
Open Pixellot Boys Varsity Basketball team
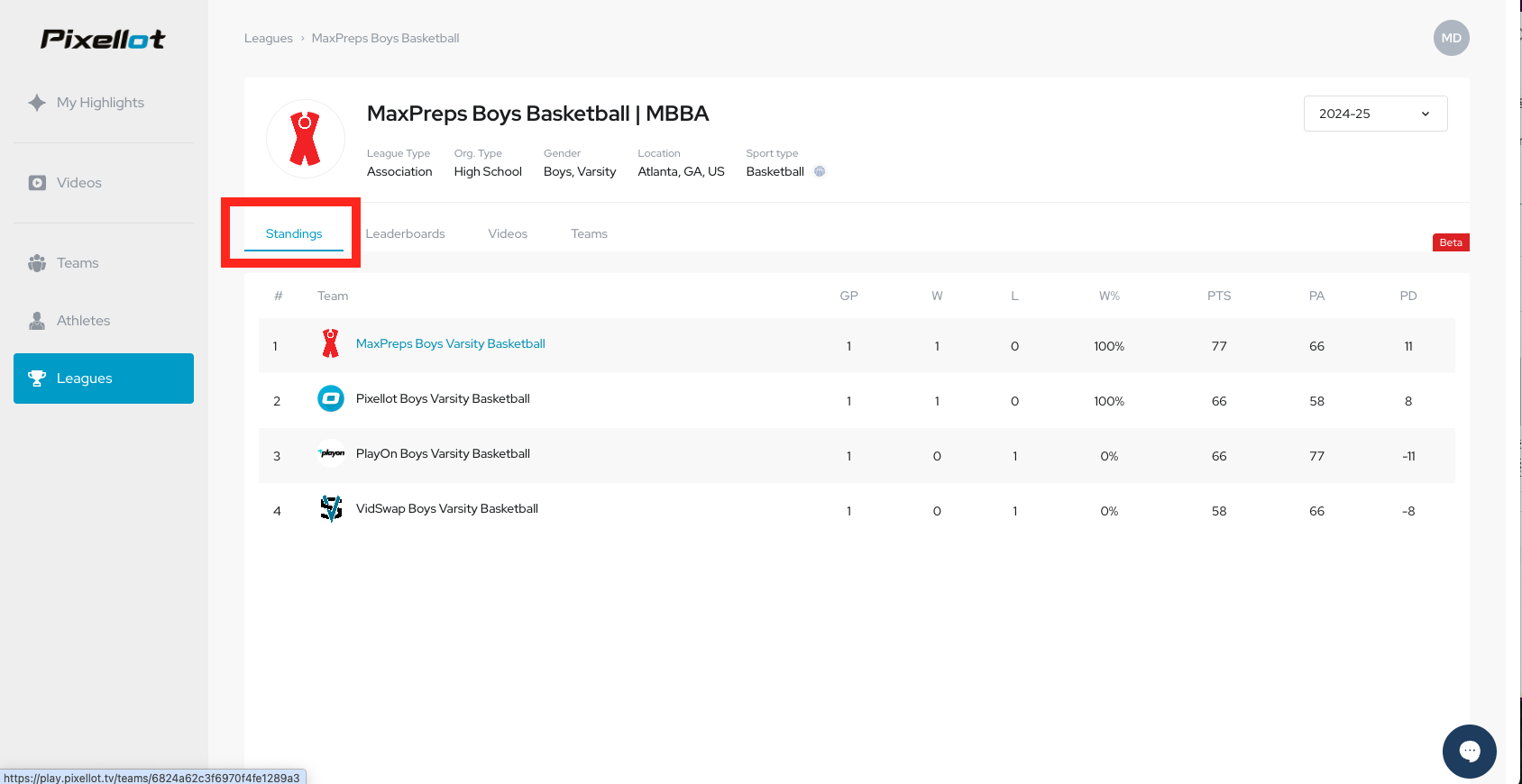click(443, 398)
